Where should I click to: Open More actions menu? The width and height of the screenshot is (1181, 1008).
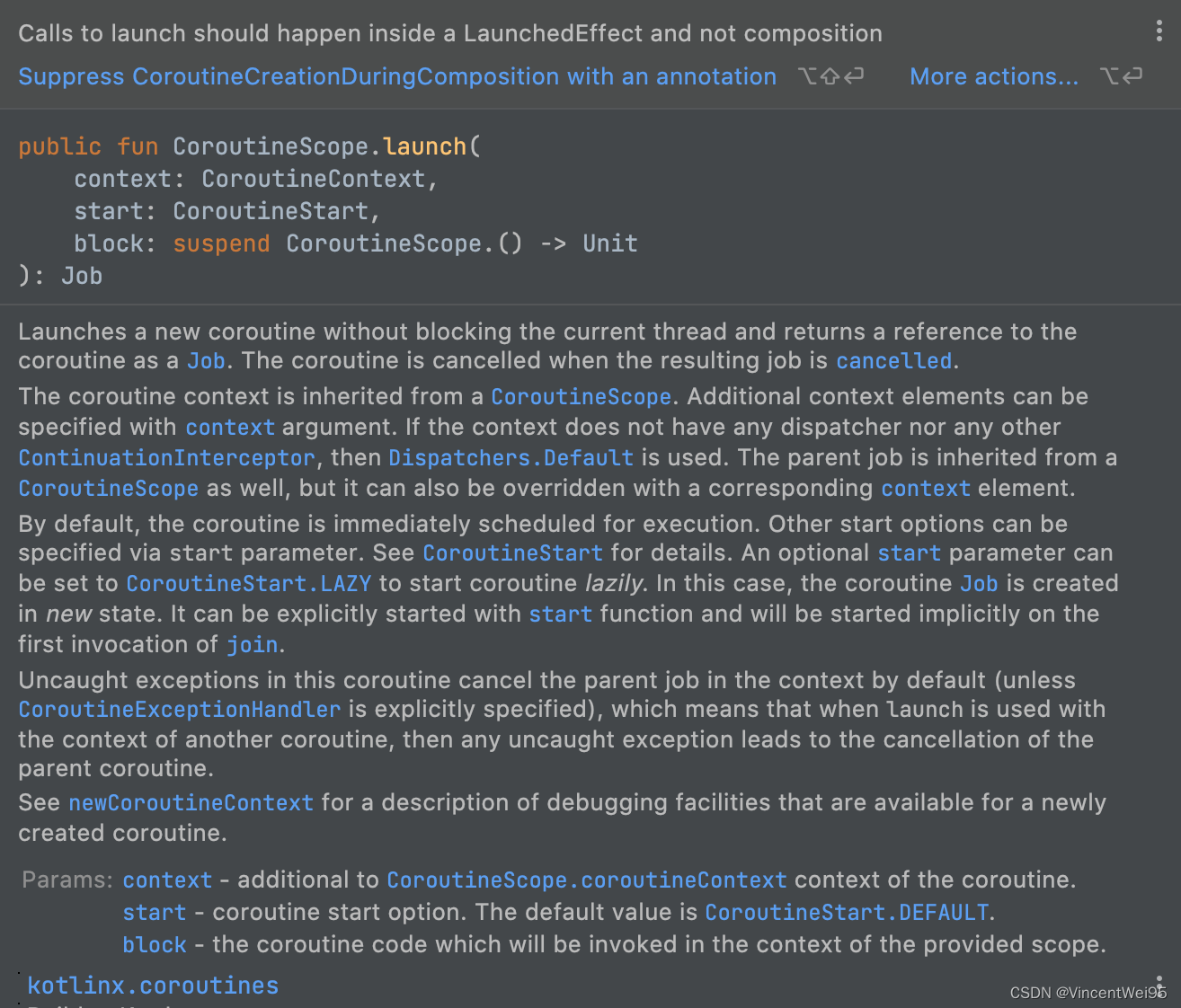[993, 77]
